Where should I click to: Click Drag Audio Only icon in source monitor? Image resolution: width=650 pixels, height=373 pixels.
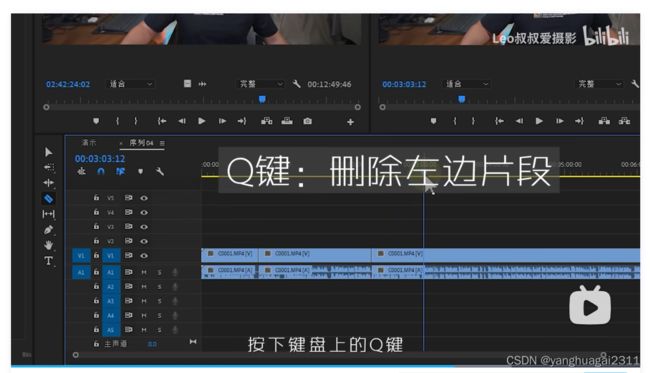[202, 84]
